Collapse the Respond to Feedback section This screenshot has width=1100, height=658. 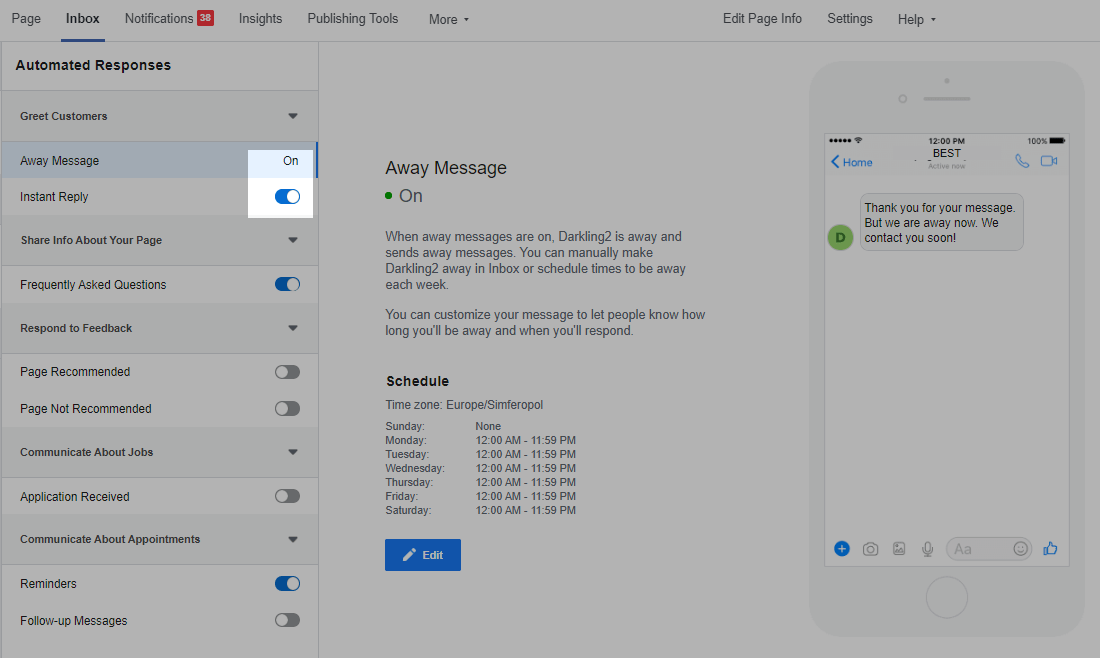pyautogui.click(x=293, y=328)
